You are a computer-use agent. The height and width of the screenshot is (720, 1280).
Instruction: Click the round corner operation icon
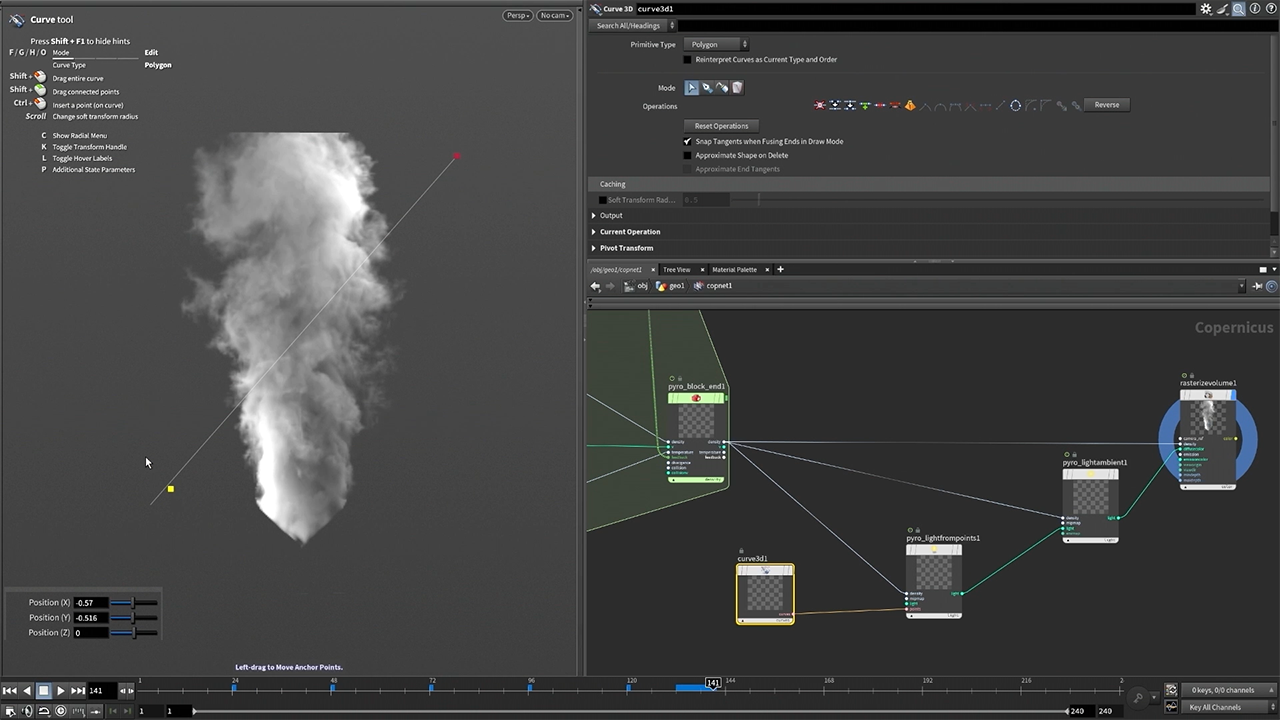pos(1031,105)
